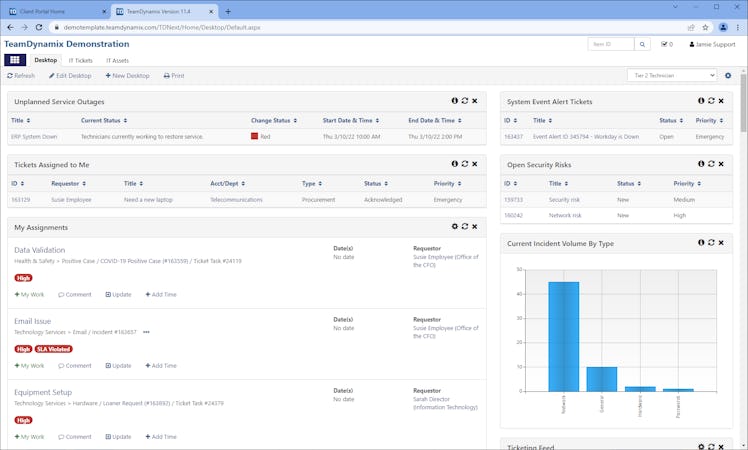
Task: Comment on the Email Issue assignment
Action: point(75,366)
